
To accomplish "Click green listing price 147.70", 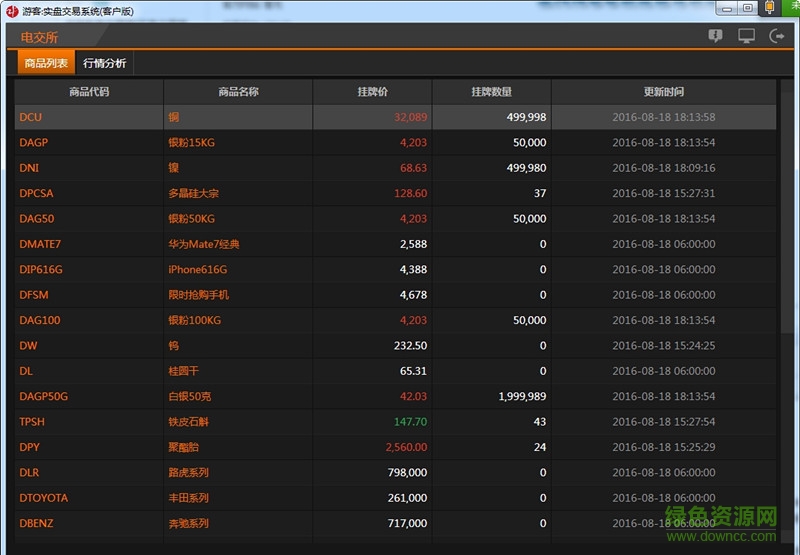I will (411, 422).
